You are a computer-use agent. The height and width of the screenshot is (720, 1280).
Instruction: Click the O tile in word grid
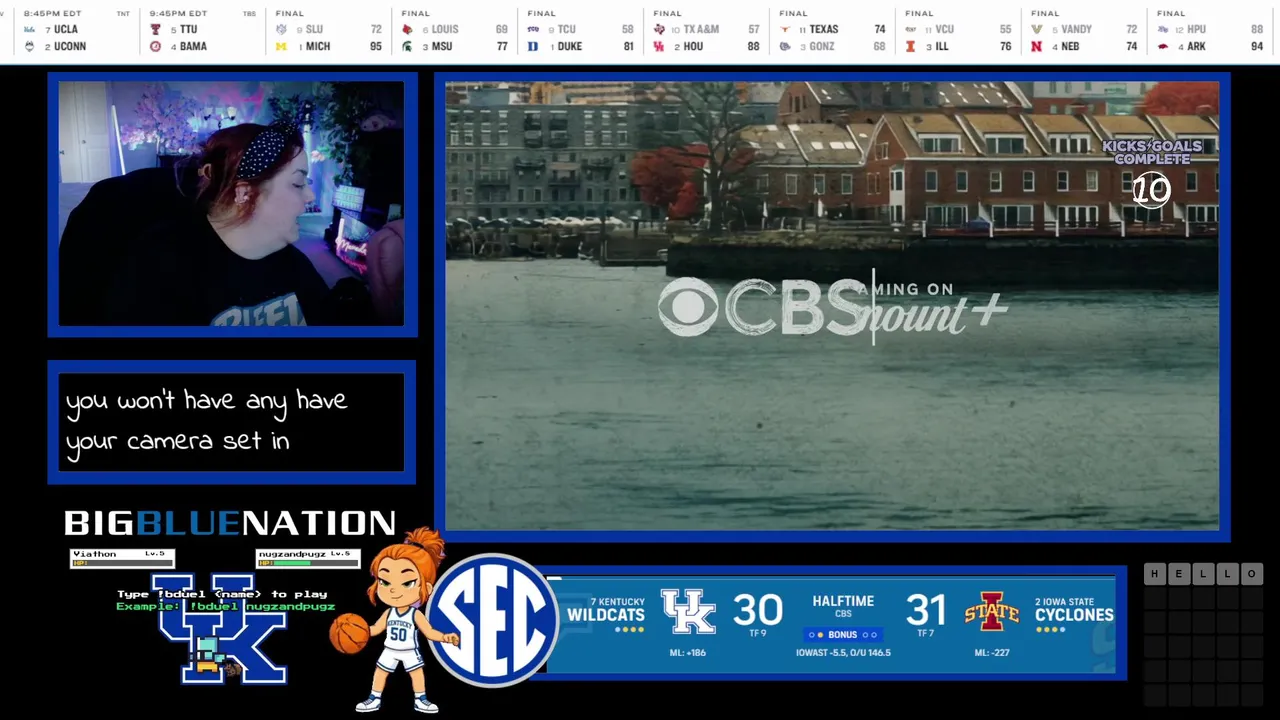point(1252,574)
